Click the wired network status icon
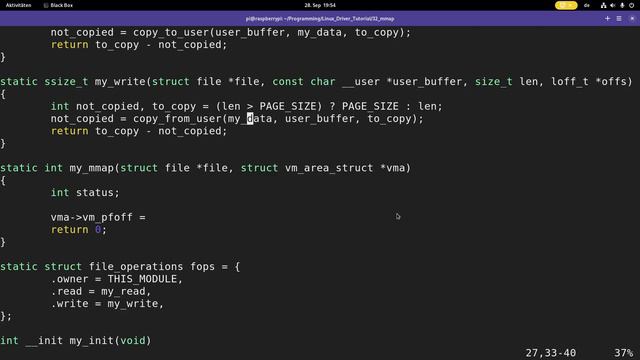The width and height of the screenshot is (640, 360). pos(603,5)
